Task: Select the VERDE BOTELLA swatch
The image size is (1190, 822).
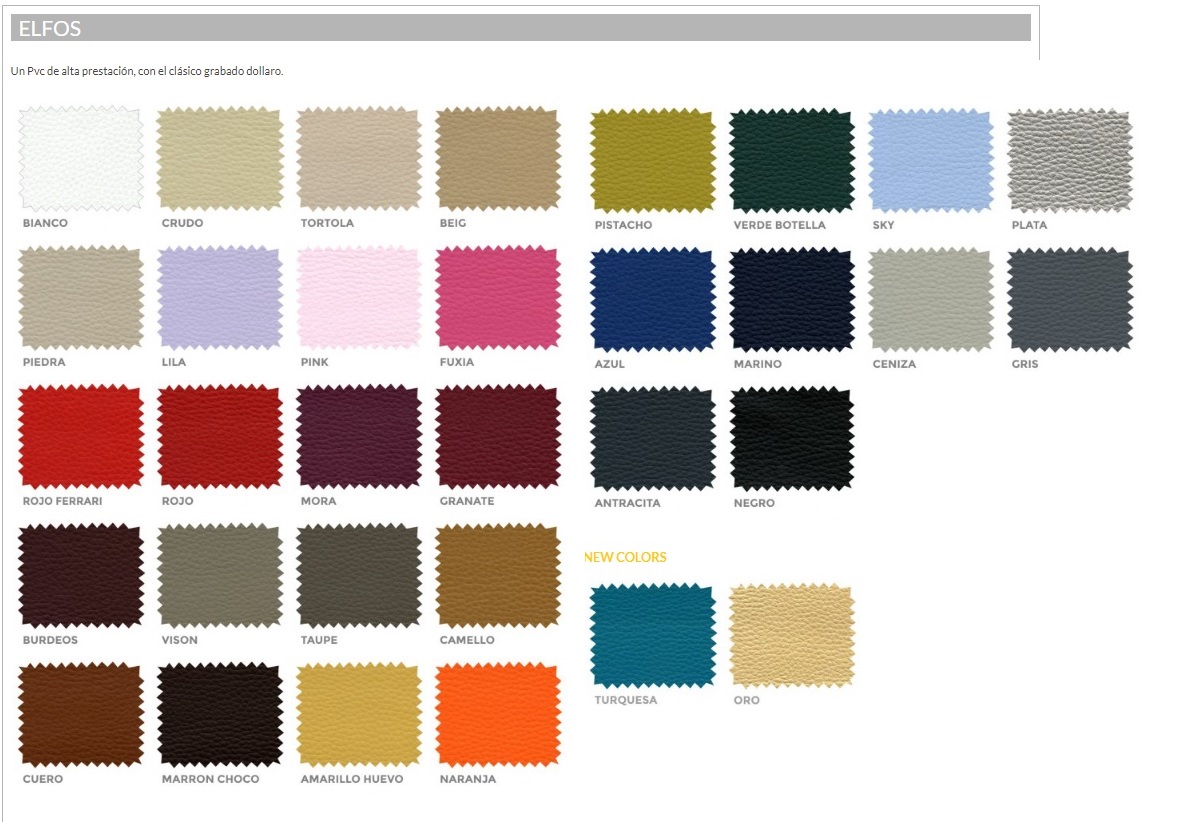Action: (792, 161)
